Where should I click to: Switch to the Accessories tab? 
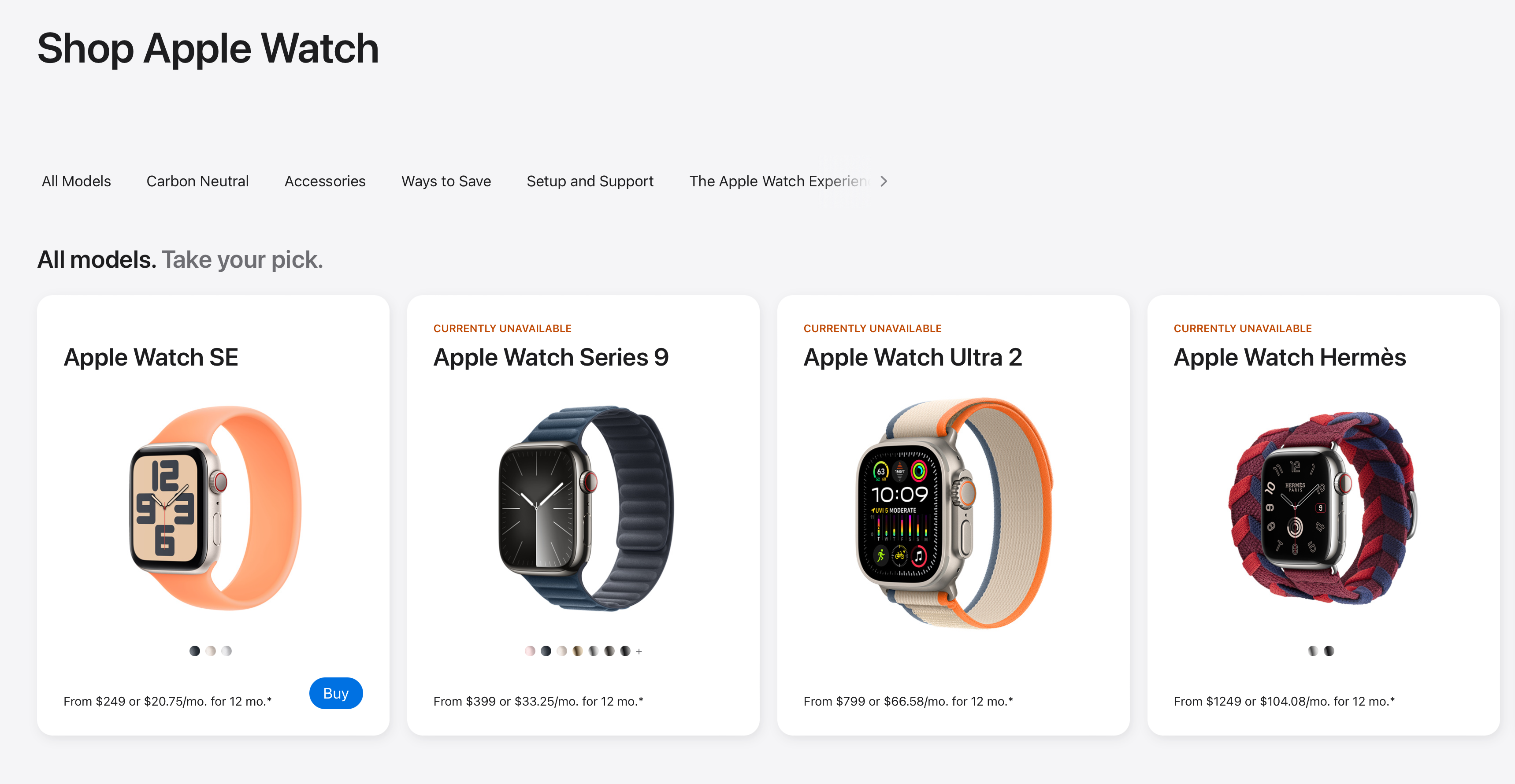coord(325,181)
